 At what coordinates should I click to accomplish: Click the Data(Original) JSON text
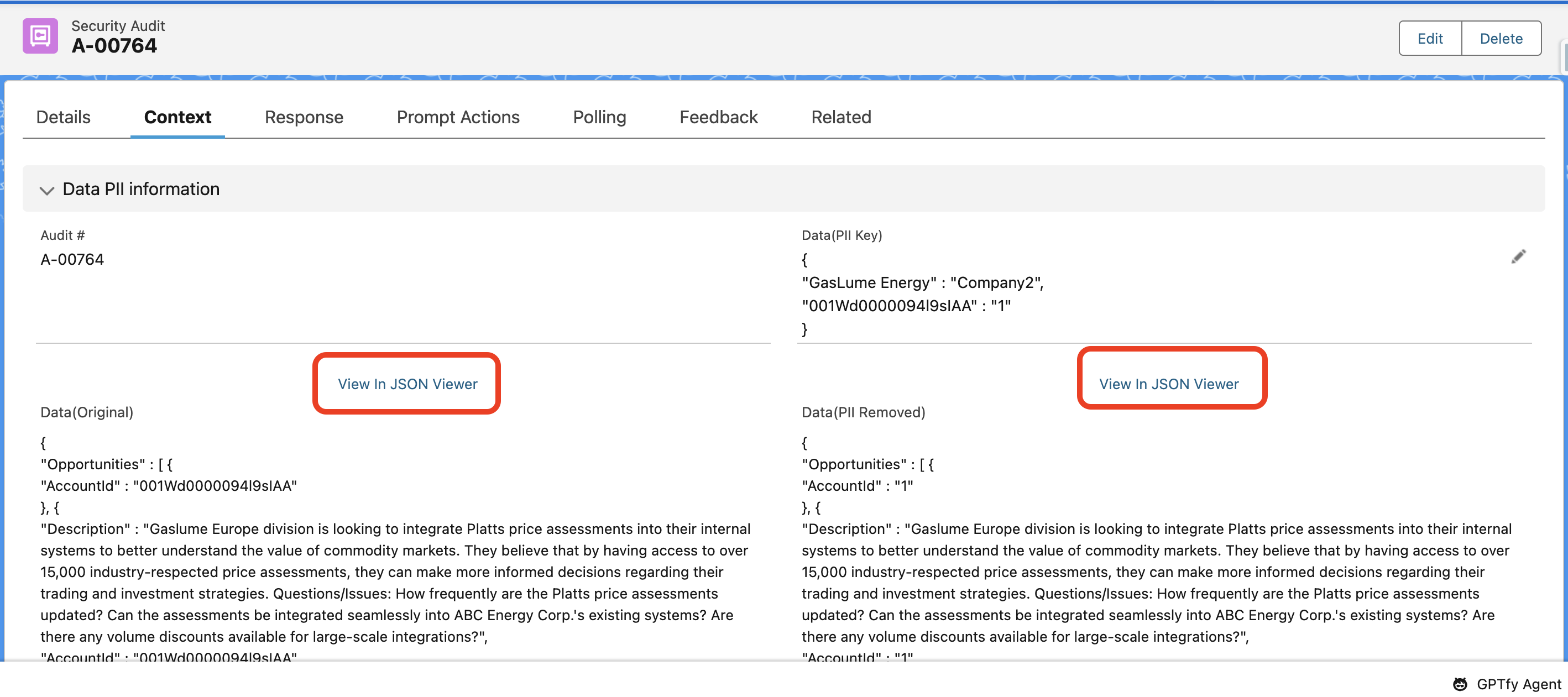click(396, 551)
